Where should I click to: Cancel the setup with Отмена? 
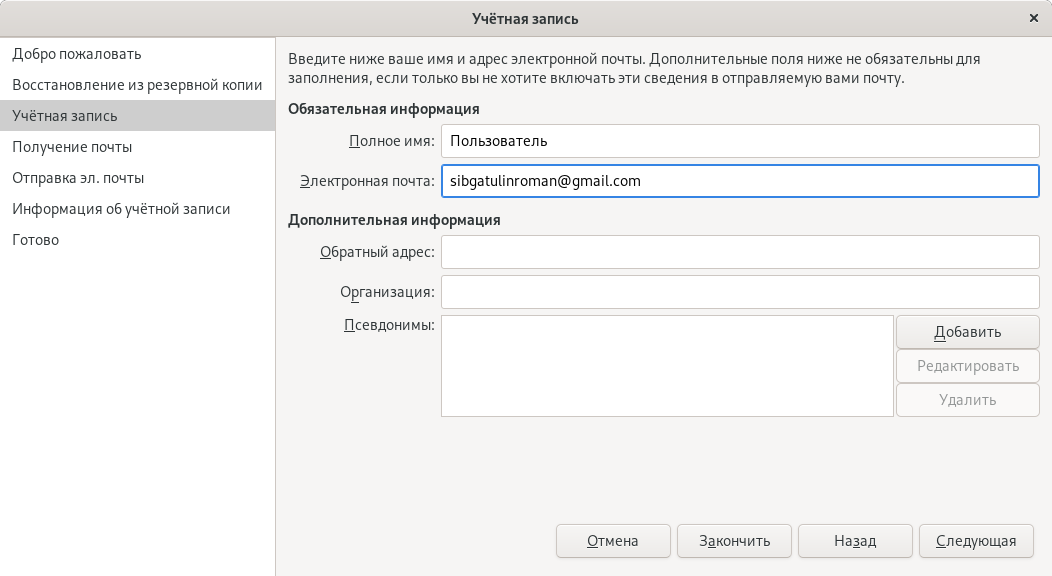[x=613, y=540]
